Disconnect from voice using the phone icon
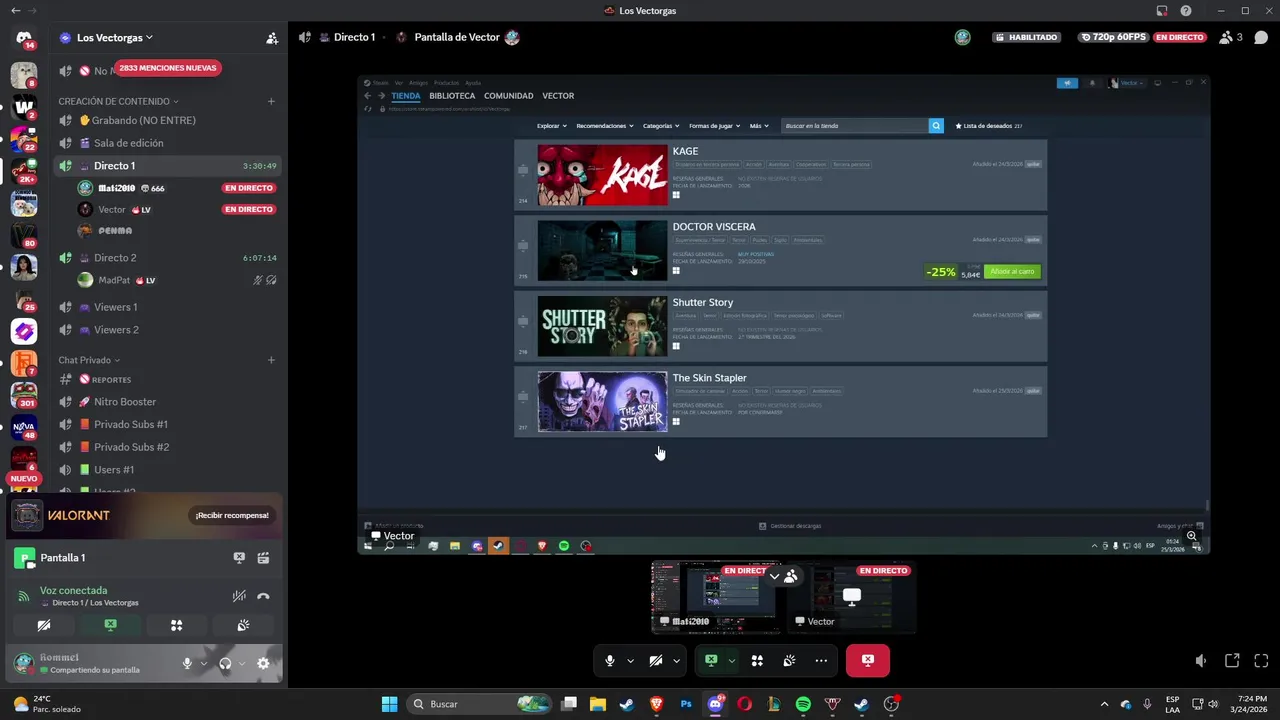 point(263,596)
